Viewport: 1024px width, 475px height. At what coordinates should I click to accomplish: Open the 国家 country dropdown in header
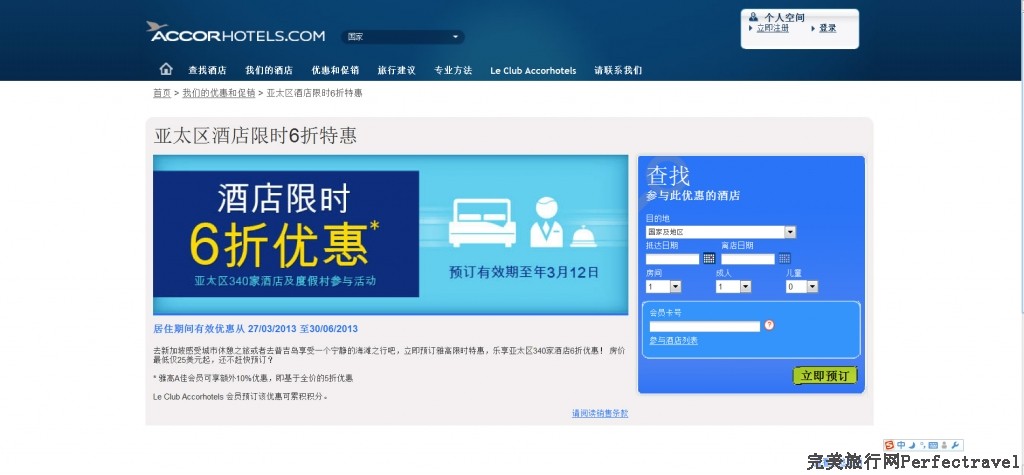click(403, 37)
